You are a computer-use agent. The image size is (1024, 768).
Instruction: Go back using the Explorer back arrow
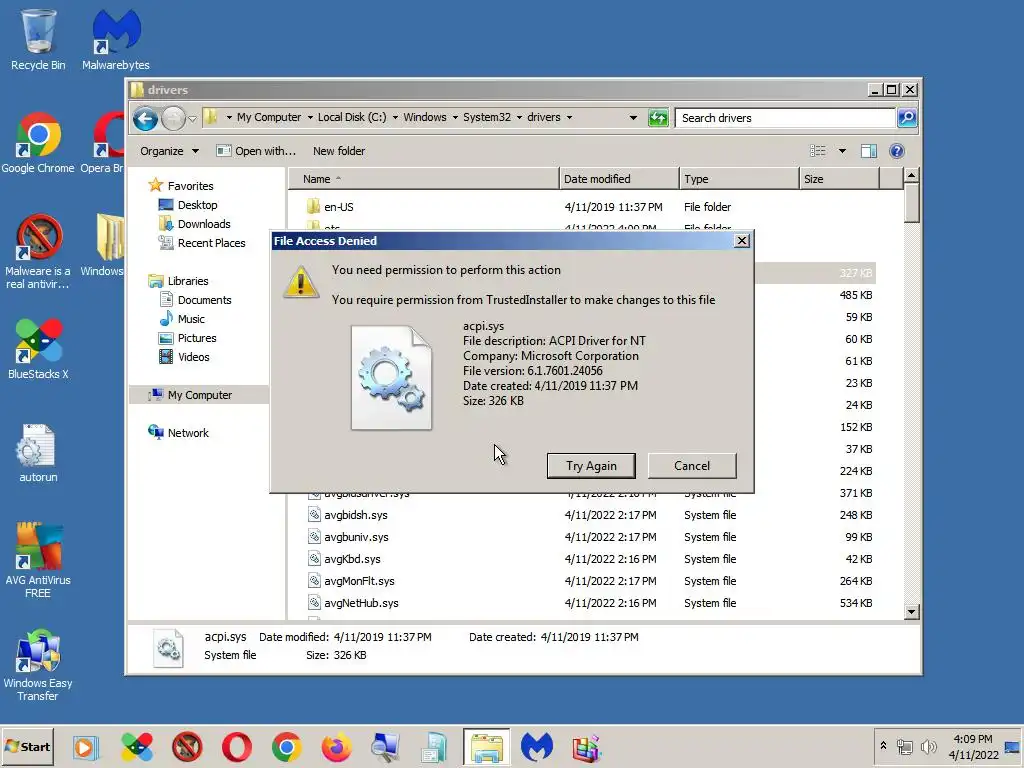coord(145,118)
